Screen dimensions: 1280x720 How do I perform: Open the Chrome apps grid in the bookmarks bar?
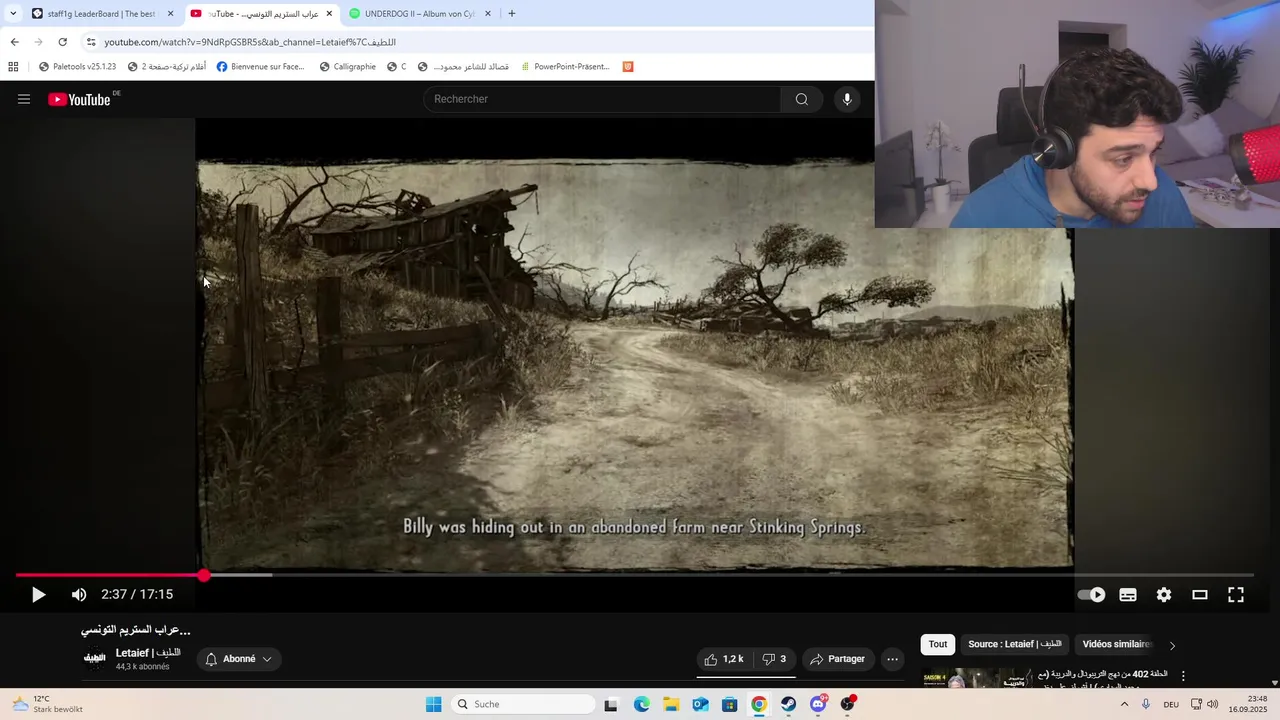[x=13, y=67]
